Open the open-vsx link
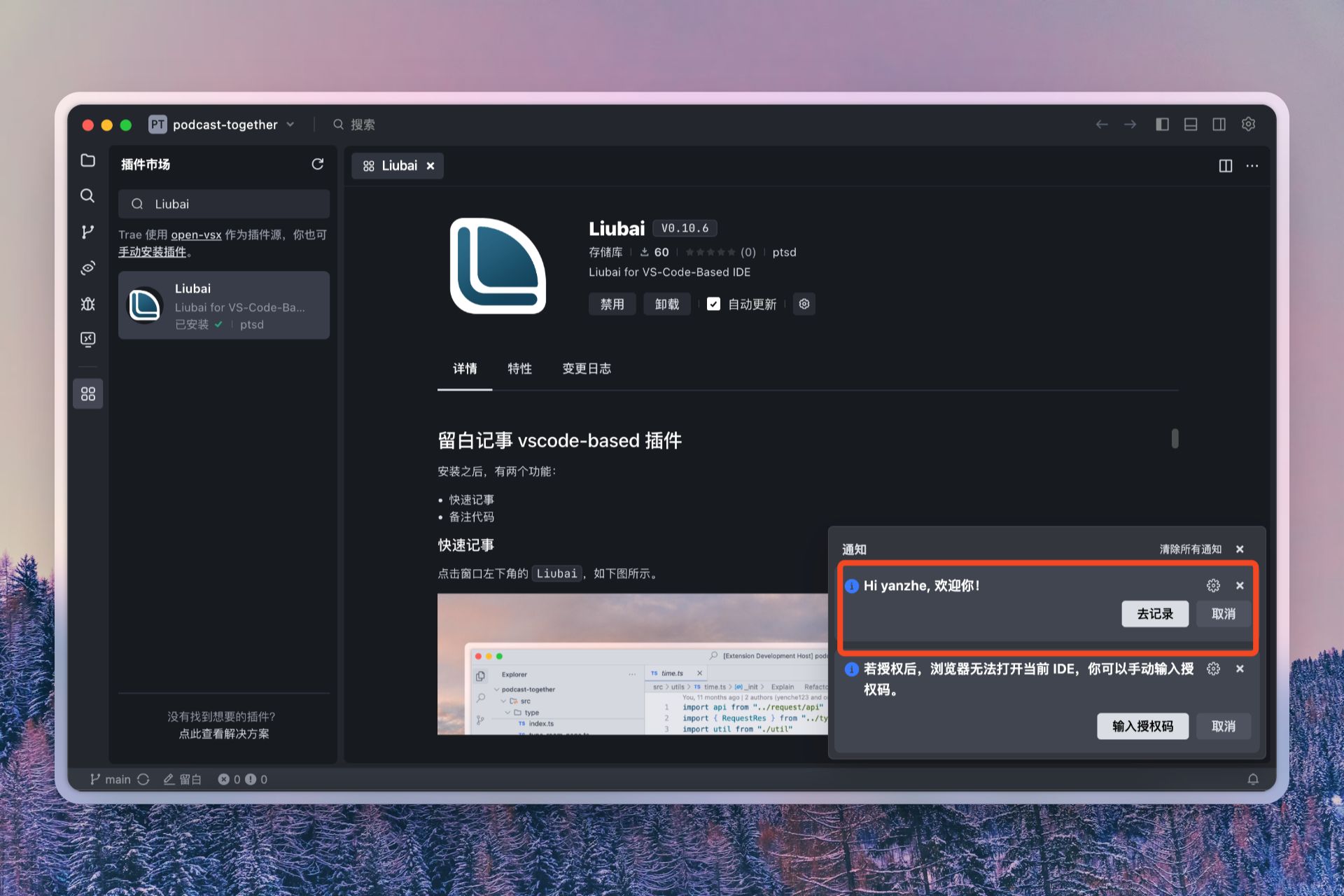This screenshot has height=896, width=1344. click(196, 234)
